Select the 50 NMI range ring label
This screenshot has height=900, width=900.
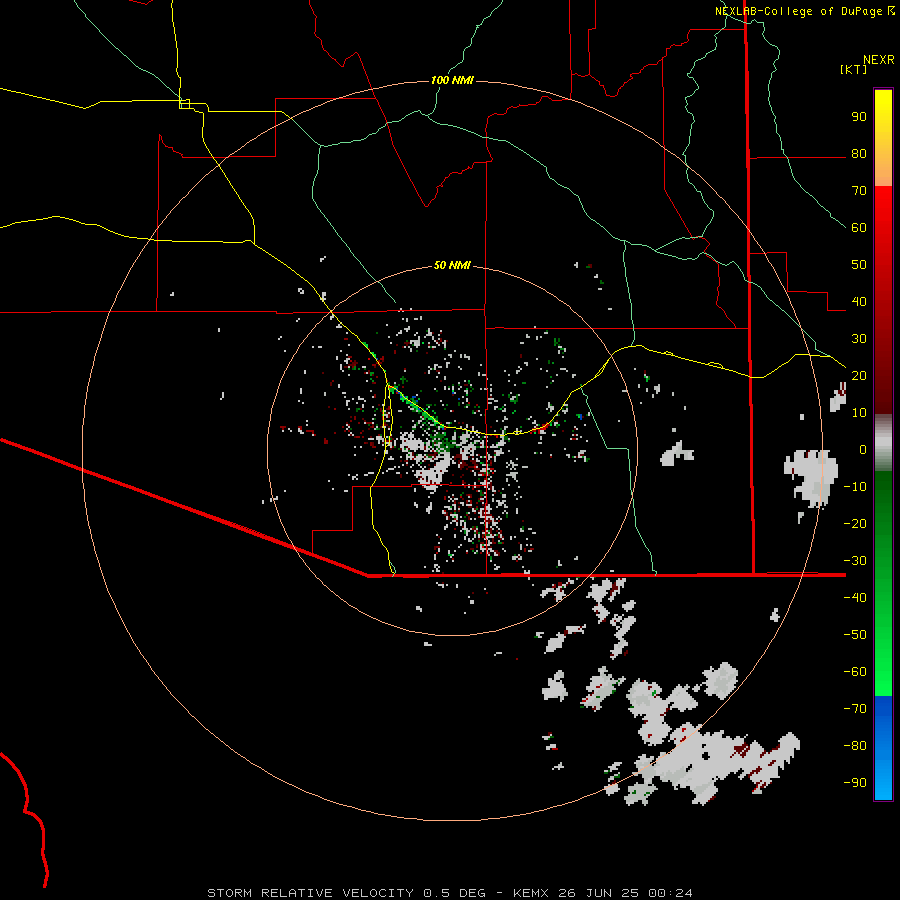tap(452, 265)
